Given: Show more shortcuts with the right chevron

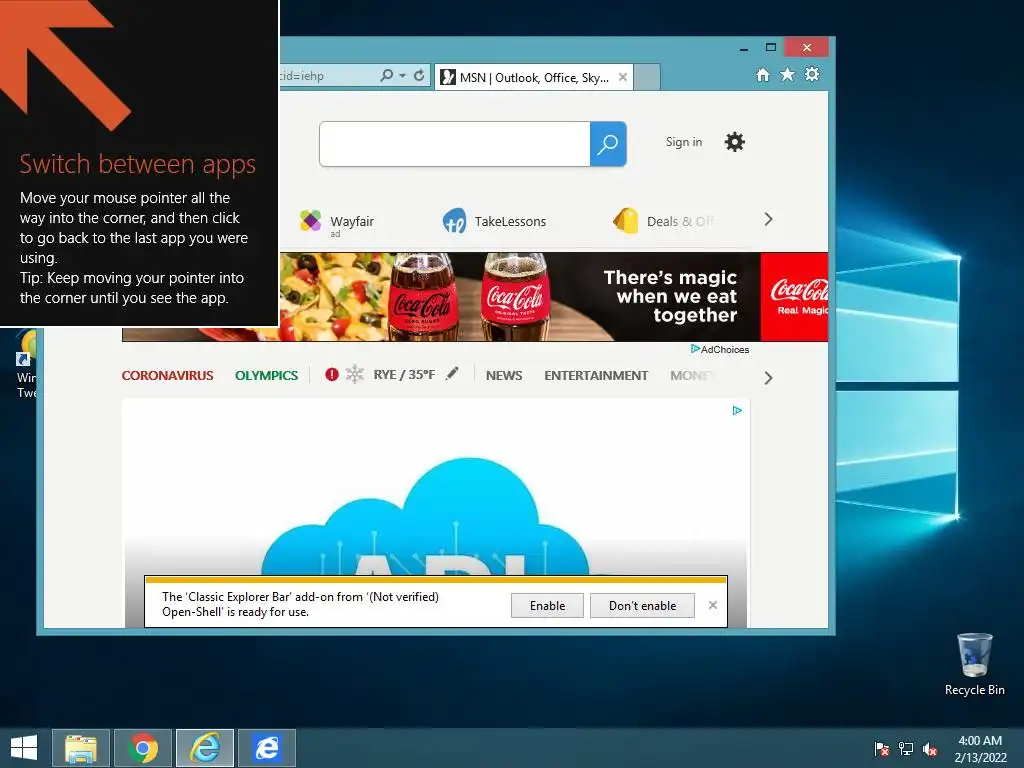Looking at the screenshot, I should pyautogui.click(x=769, y=219).
